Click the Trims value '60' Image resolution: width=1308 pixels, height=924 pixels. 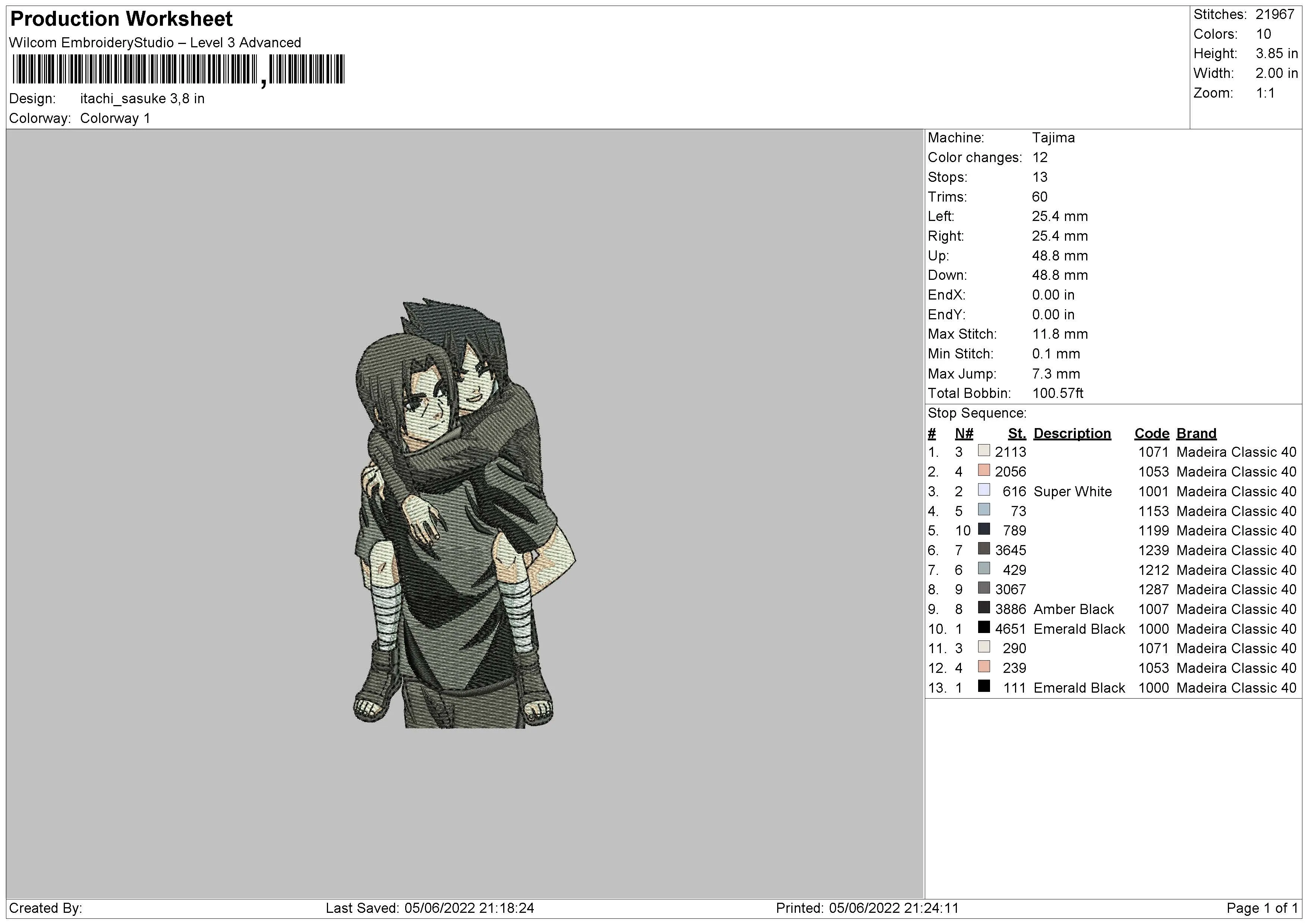[x=1040, y=197]
